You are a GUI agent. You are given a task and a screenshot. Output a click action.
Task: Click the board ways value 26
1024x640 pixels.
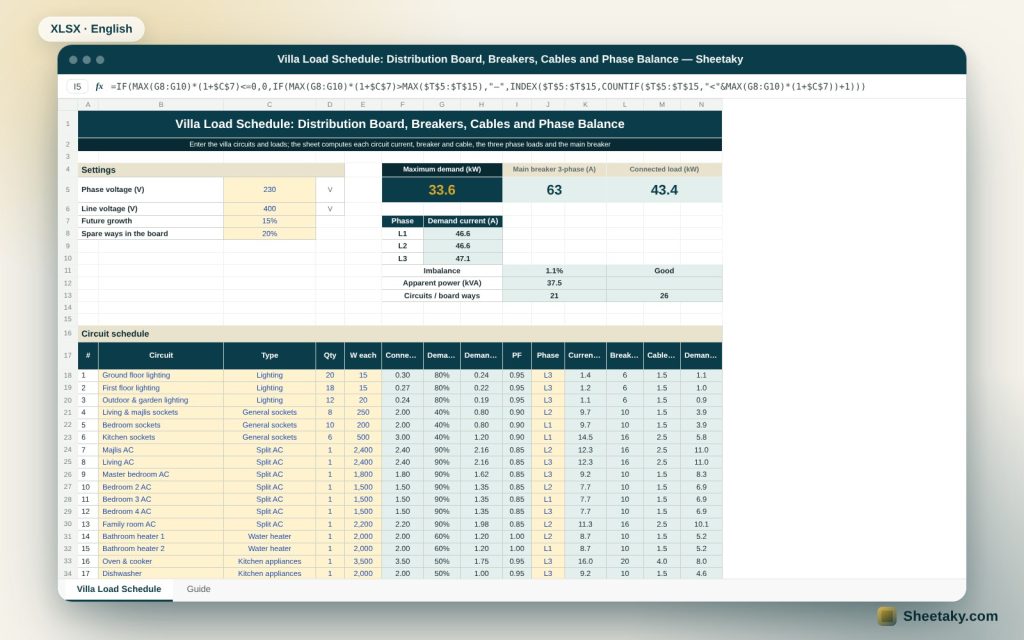(664, 296)
